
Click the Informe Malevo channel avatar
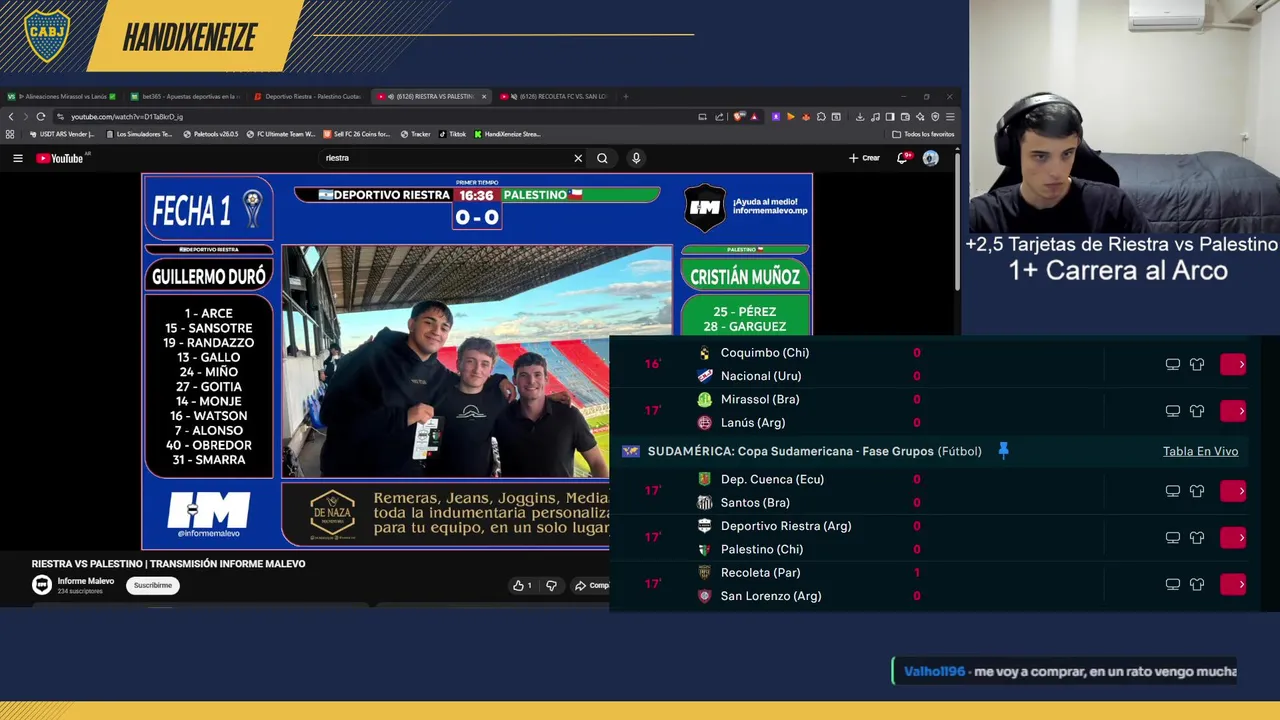coord(42,585)
